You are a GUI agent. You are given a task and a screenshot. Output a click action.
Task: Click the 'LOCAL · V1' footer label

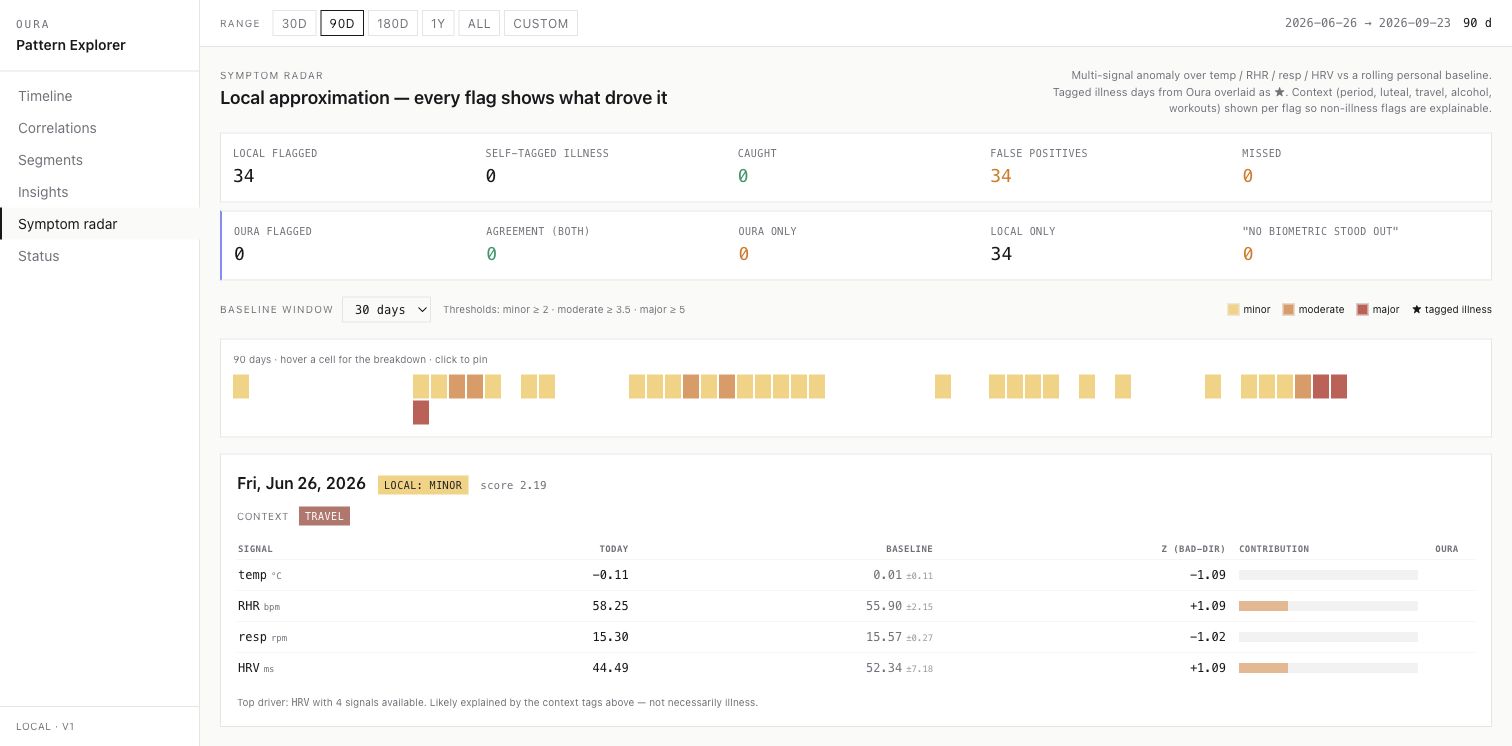coord(46,727)
